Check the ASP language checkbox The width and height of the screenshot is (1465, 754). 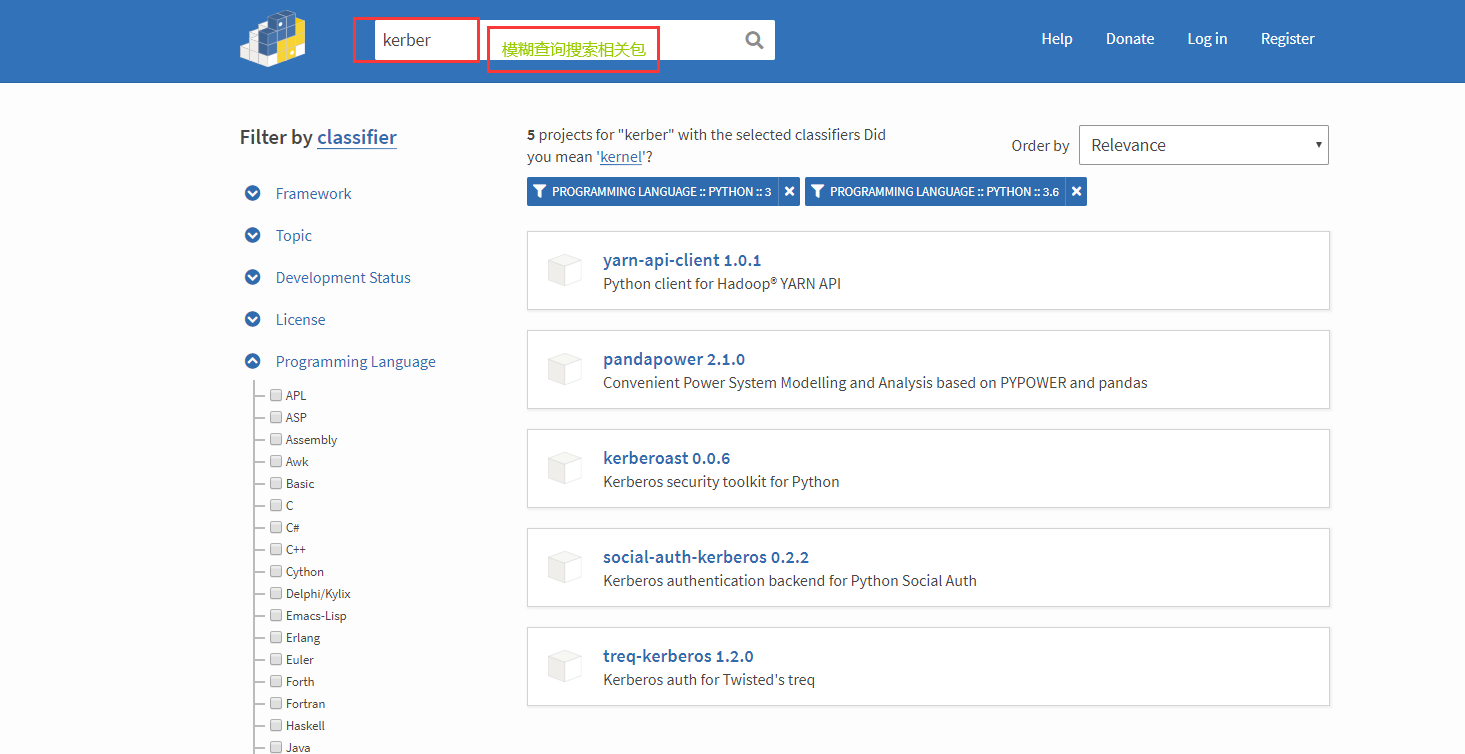[276, 417]
